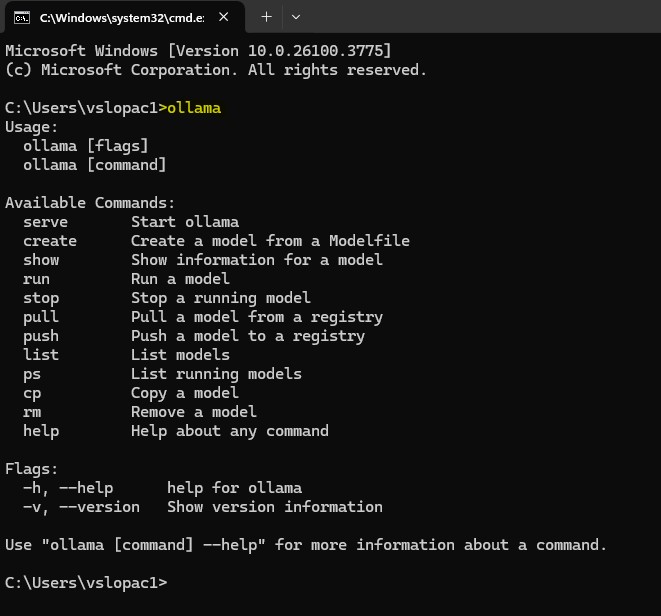Viewport: 661px width, 616px height.
Task: Click the last command prompt line
Action: click(x=86, y=583)
